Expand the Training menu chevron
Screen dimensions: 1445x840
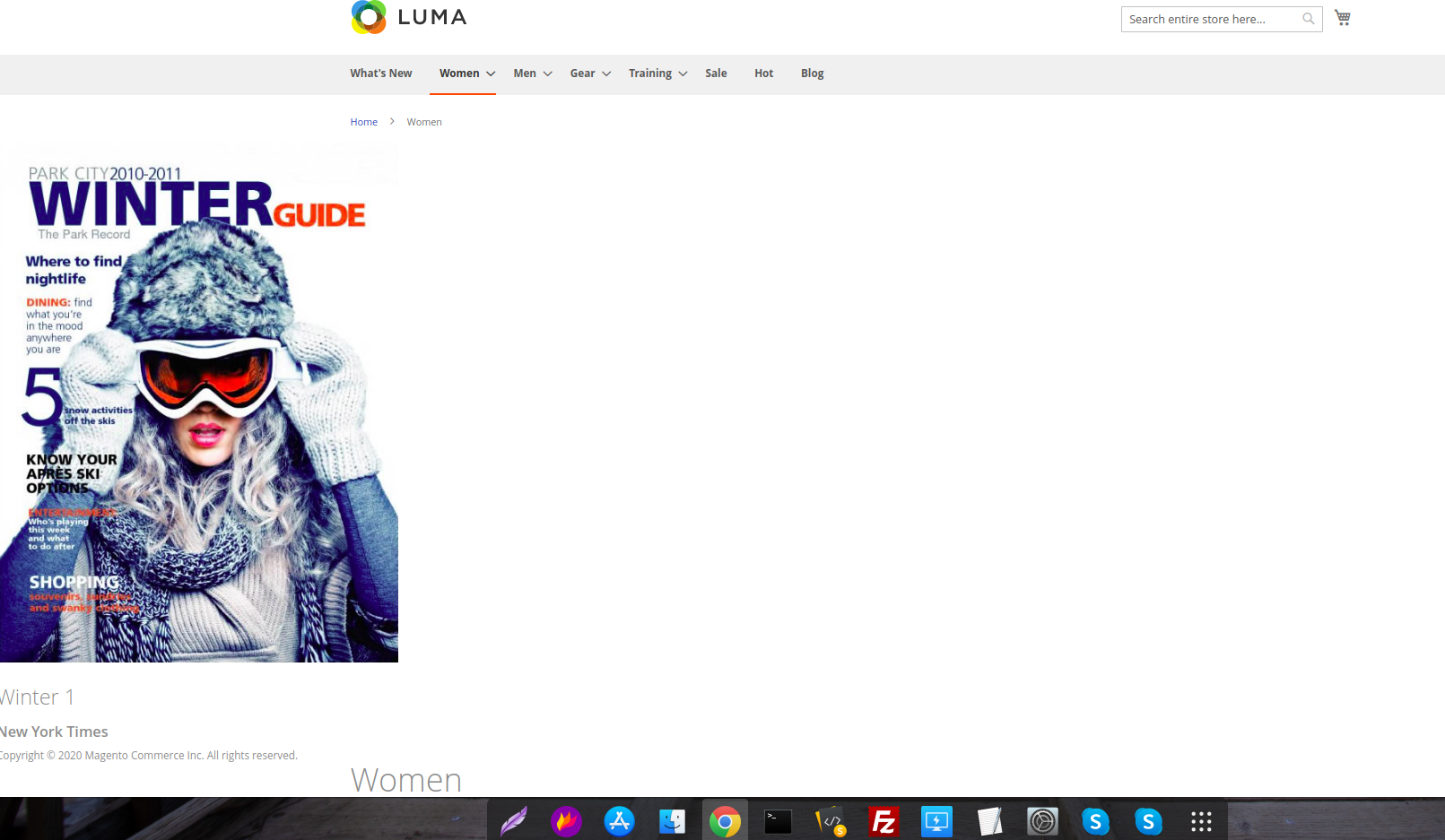pyautogui.click(x=683, y=74)
